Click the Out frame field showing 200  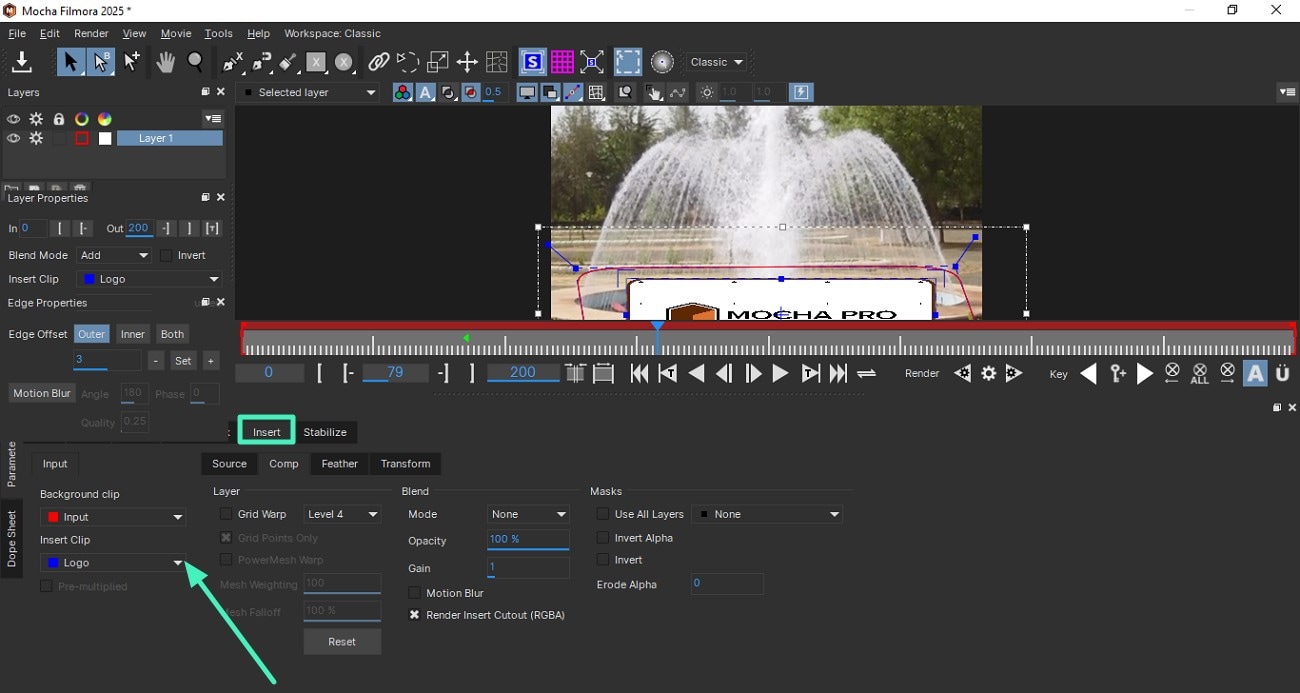tap(138, 227)
